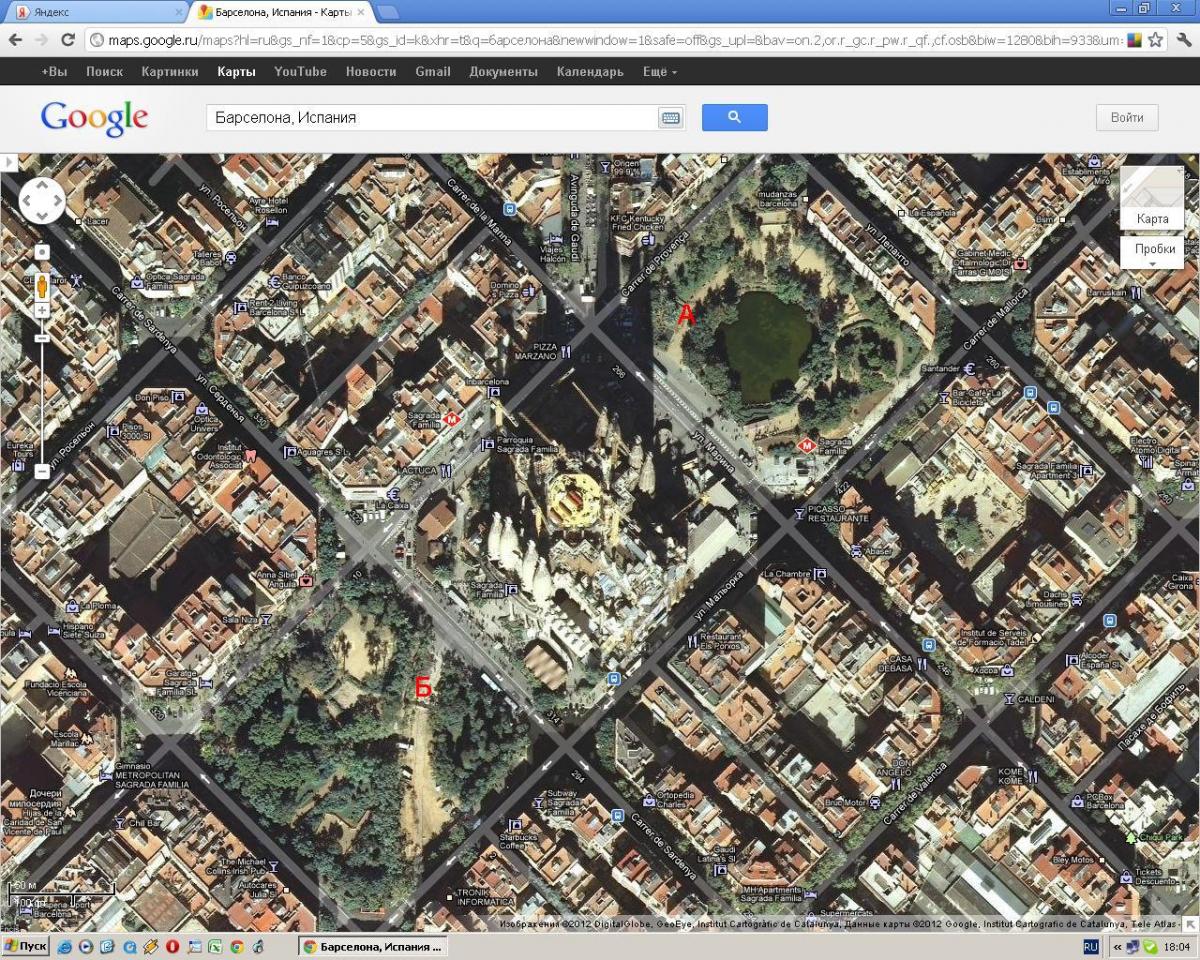The image size is (1200, 960).
Task: Zoom in with the plus button
Action: [42, 311]
